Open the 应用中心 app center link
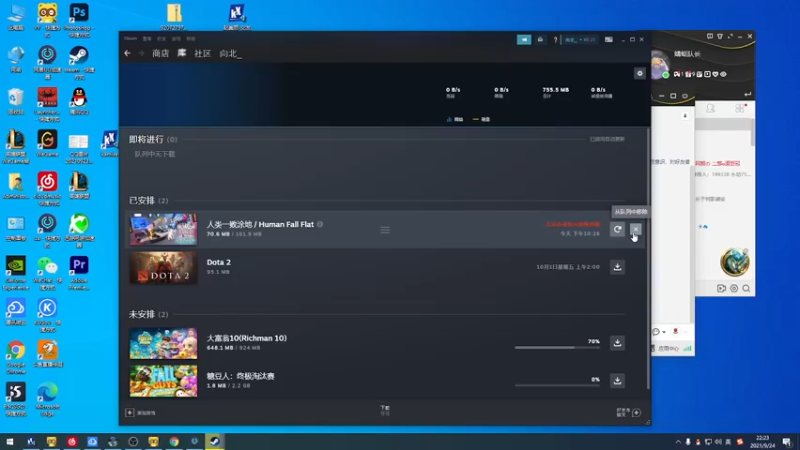The image size is (800, 450). 669,348
